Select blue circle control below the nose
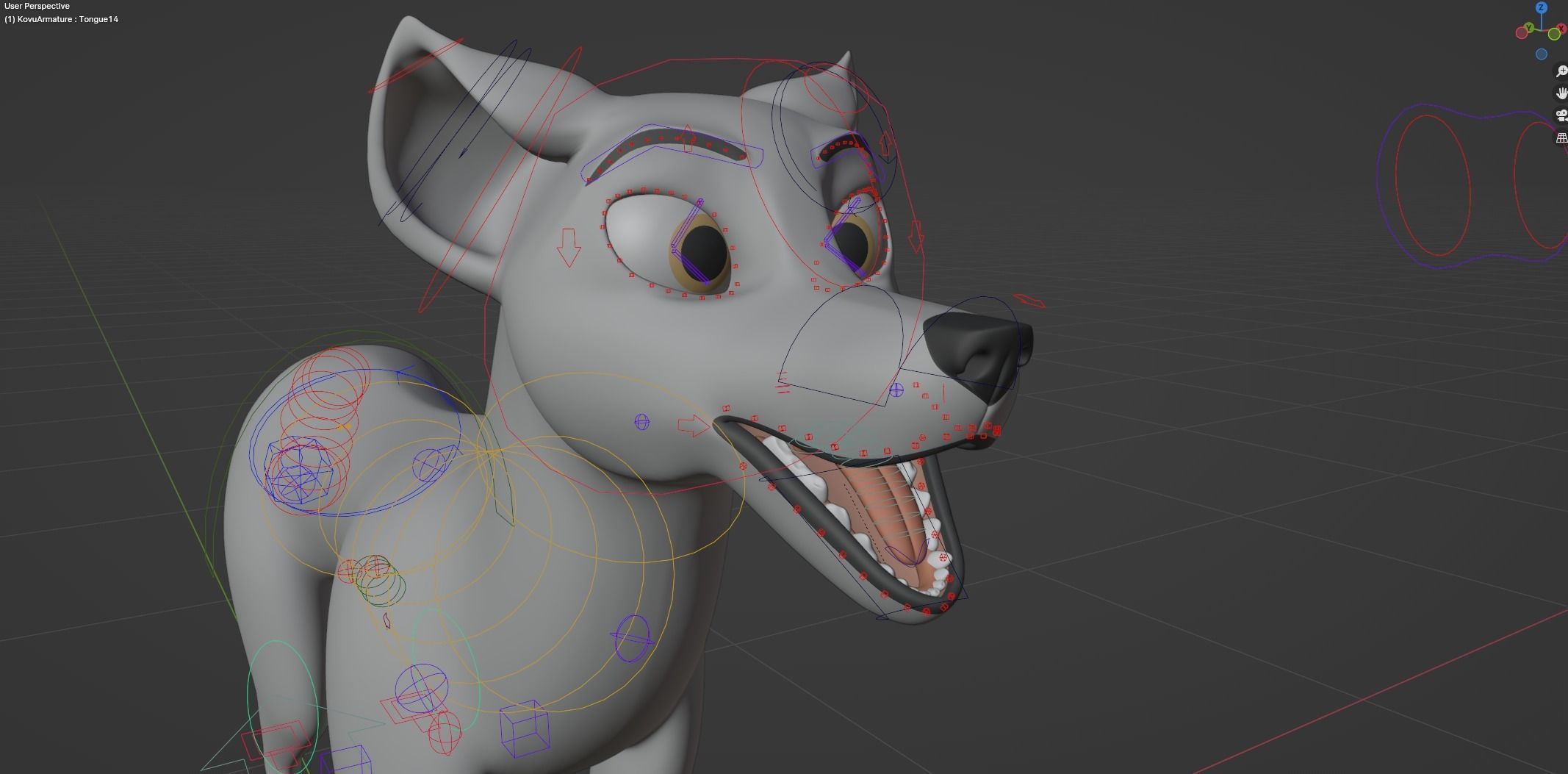1568x774 pixels. 896,390
